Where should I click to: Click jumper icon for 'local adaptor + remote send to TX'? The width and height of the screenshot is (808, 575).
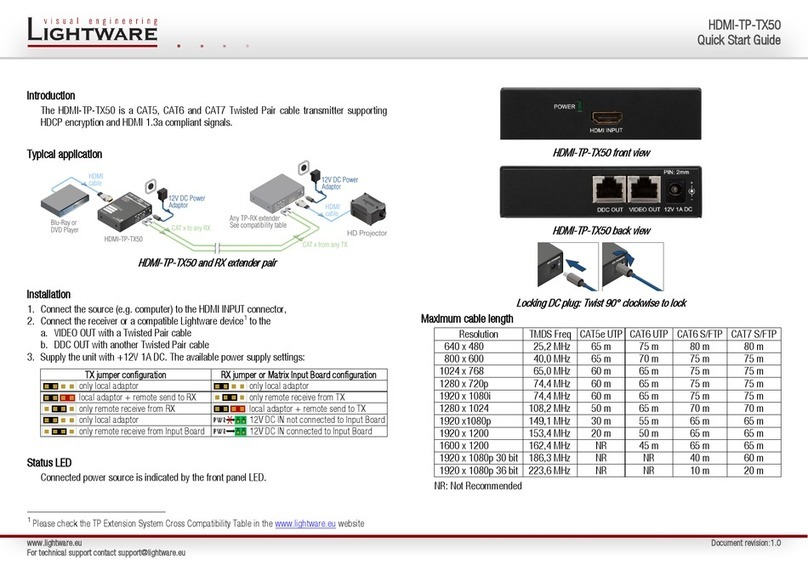coord(230,409)
